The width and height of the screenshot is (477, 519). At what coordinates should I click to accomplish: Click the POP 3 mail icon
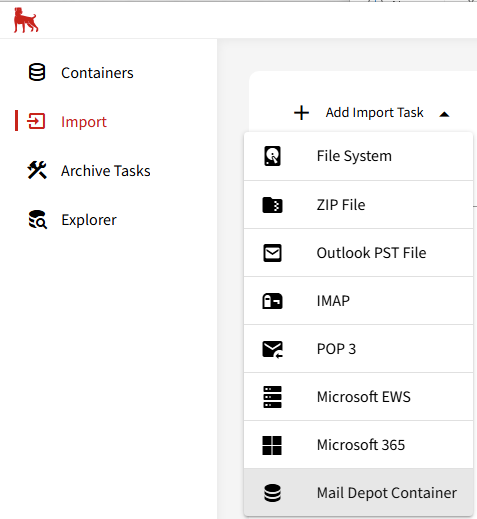(273, 349)
